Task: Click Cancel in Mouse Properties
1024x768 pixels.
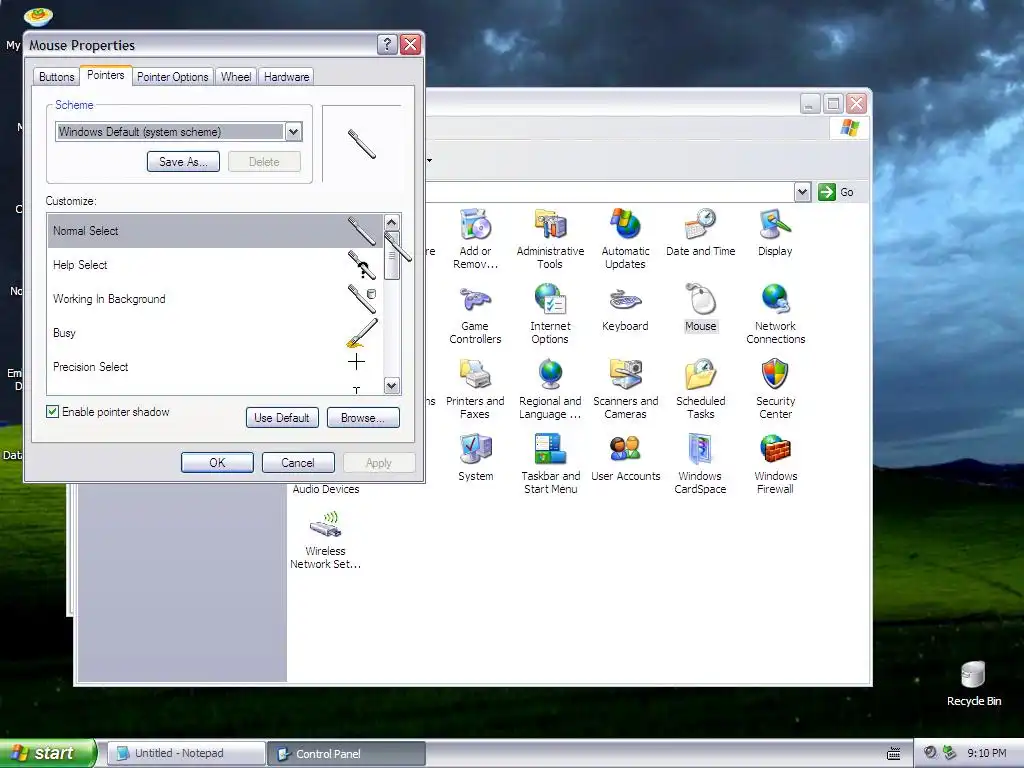Action: pyautogui.click(x=298, y=462)
